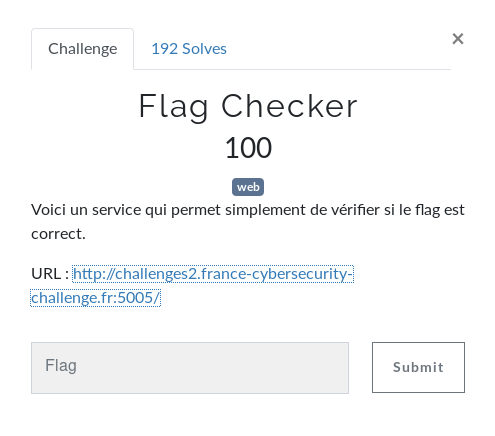Submit the flag with the Submit button
The height and width of the screenshot is (436, 495).
click(x=418, y=367)
